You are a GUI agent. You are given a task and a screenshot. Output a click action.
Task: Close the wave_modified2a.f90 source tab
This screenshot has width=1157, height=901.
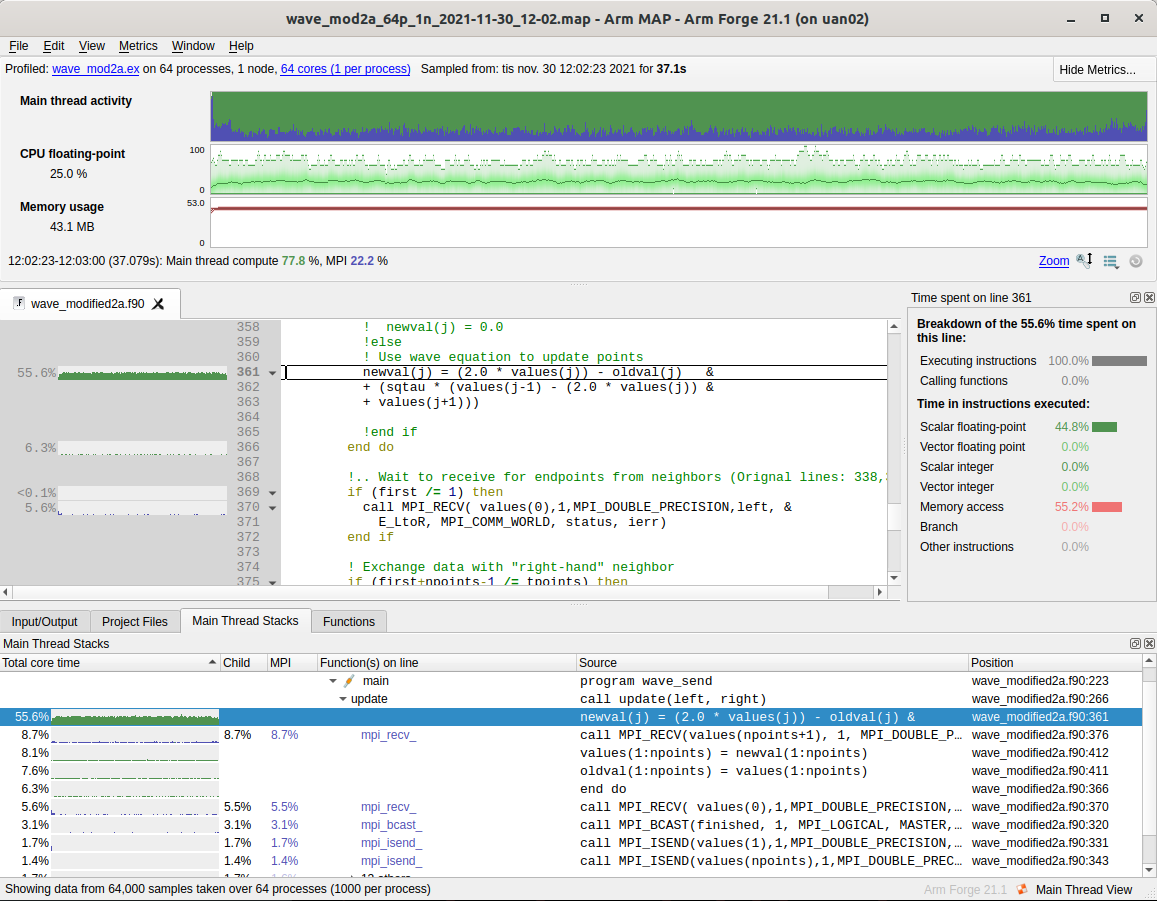point(158,304)
